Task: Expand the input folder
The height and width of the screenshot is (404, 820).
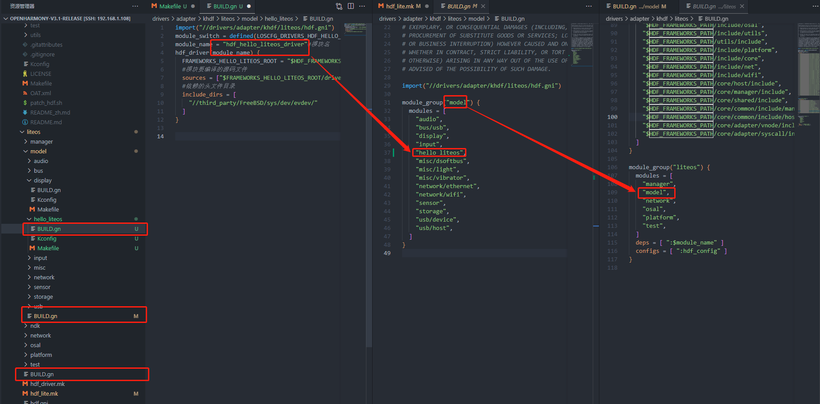Action: pos(29,258)
